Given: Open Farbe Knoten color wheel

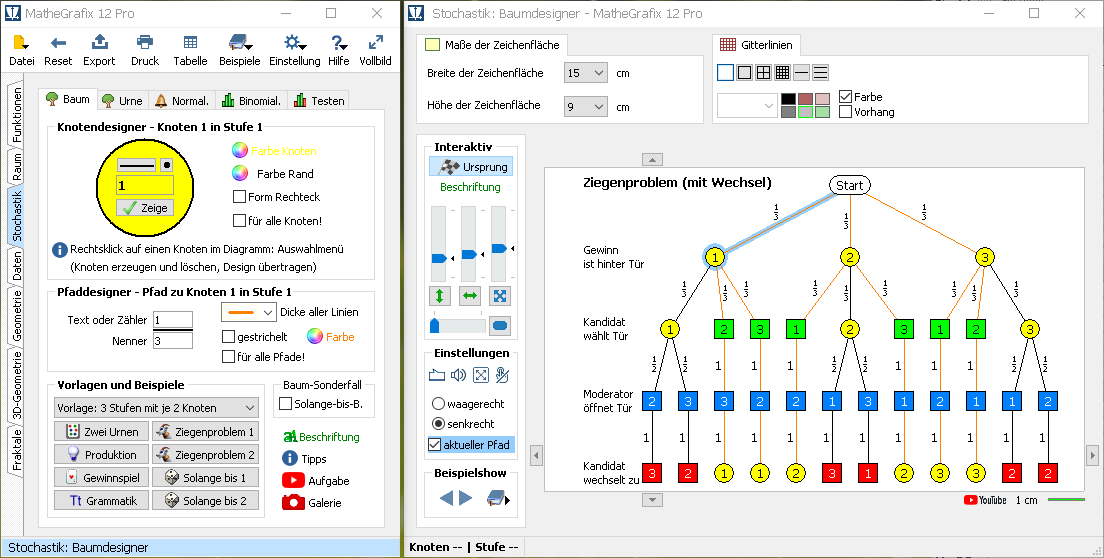Looking at the screenshot, I should 239,150.
